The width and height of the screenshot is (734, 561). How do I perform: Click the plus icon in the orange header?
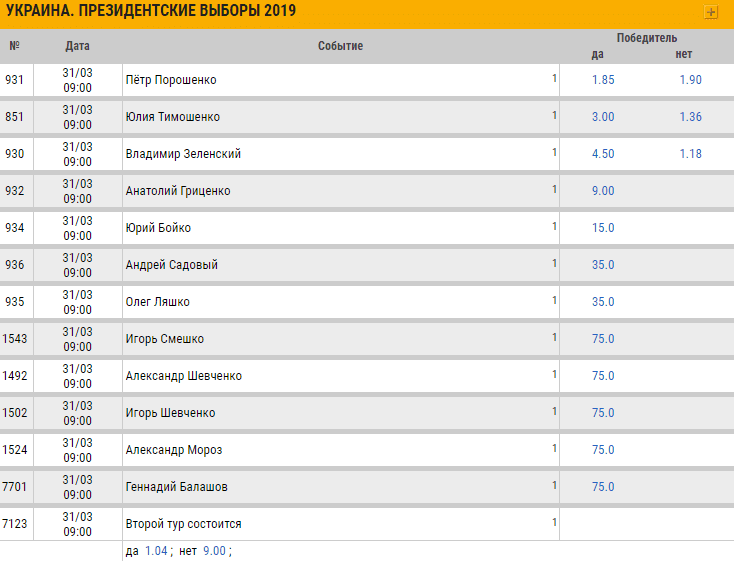pyautogui.click(x=711, y=12)
